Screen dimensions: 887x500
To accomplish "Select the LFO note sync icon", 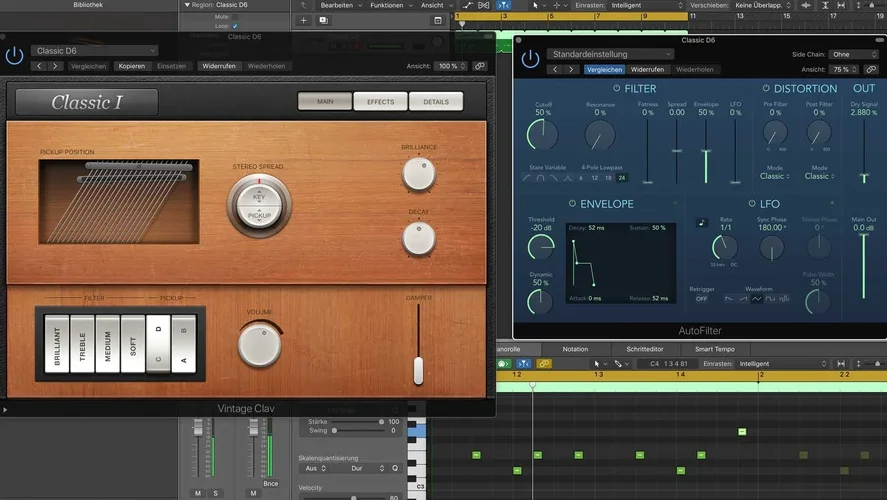I will (702, 222).
